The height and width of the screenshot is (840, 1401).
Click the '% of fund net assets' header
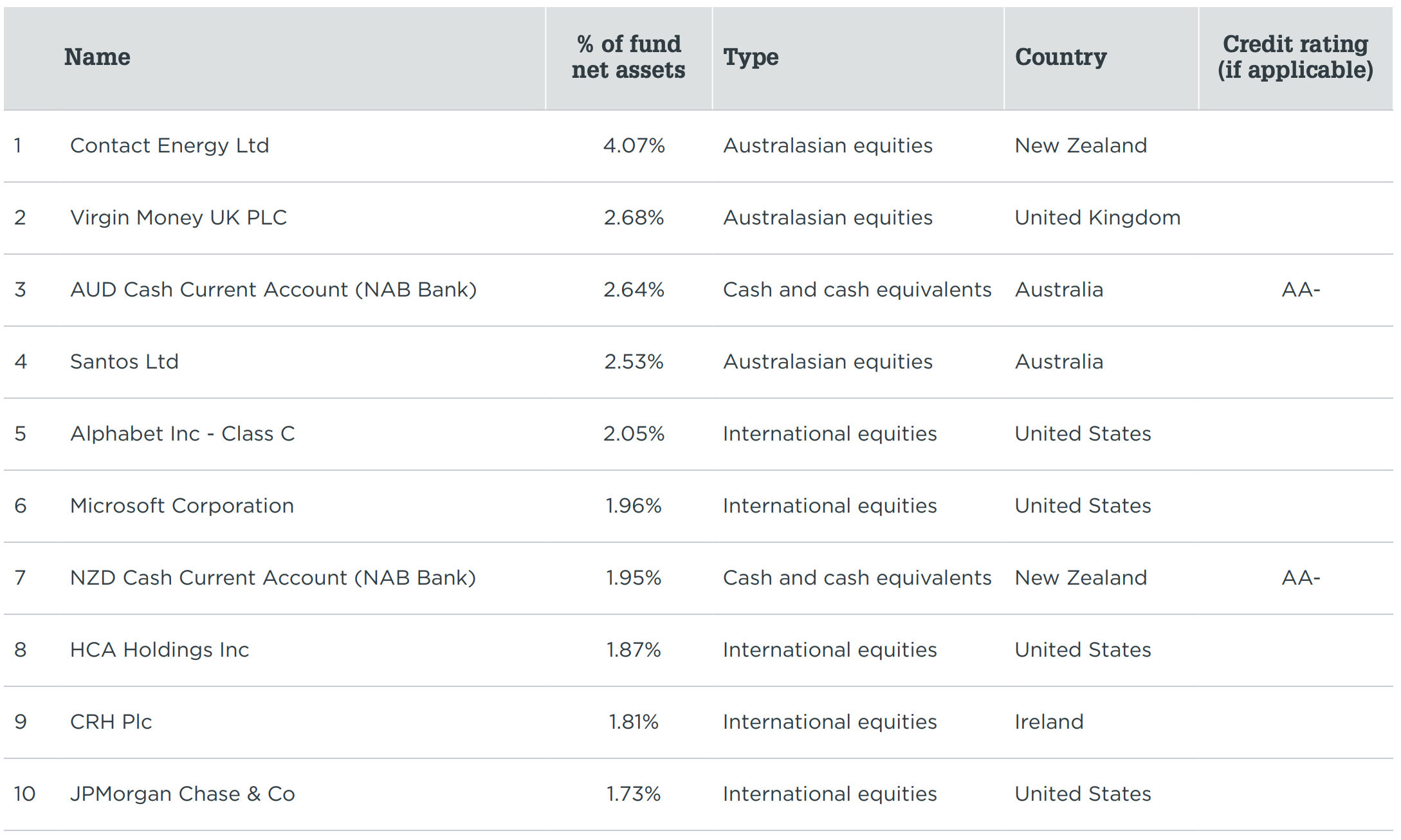628,57
